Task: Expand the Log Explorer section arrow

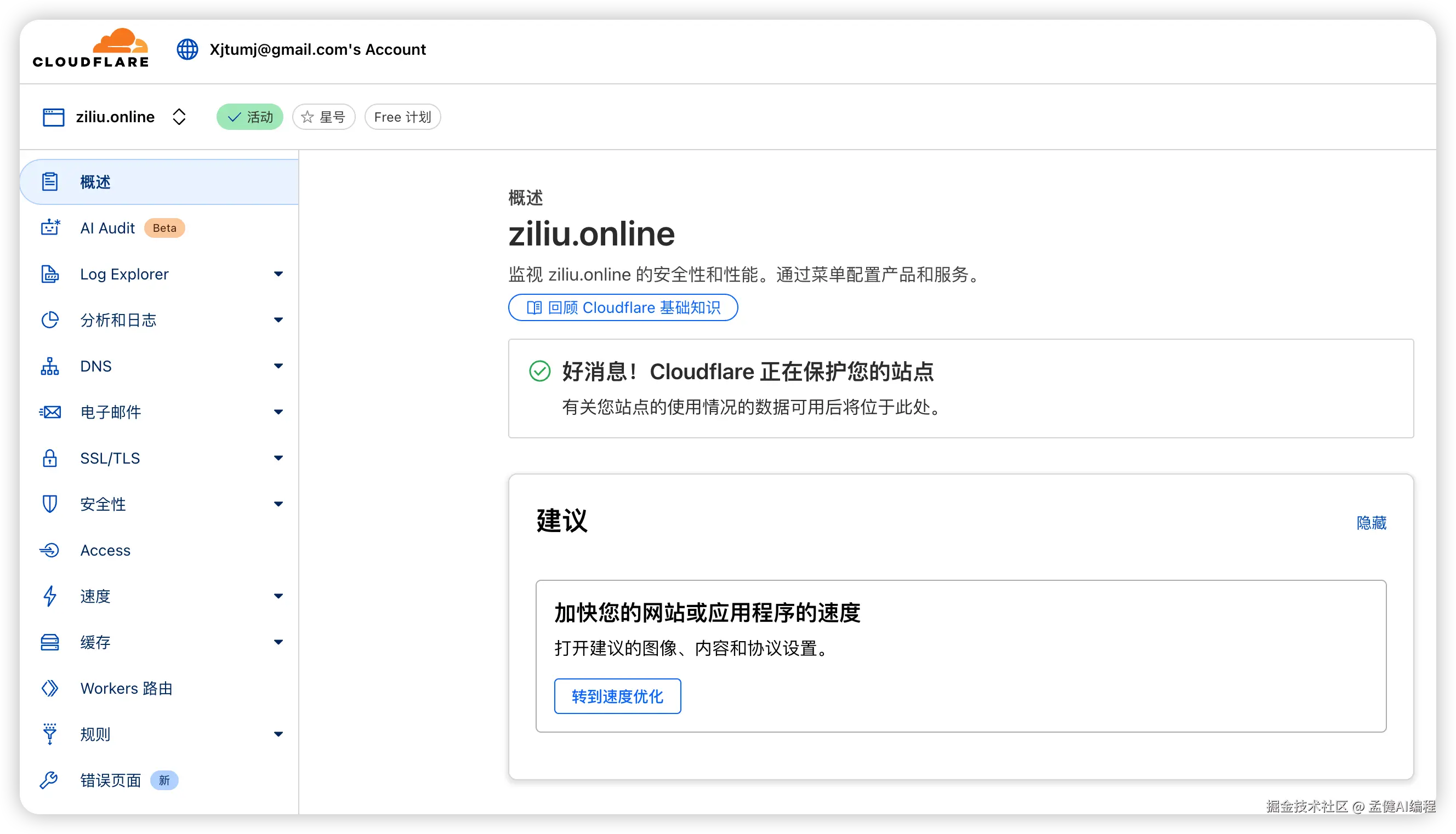Action: (278, 274)
